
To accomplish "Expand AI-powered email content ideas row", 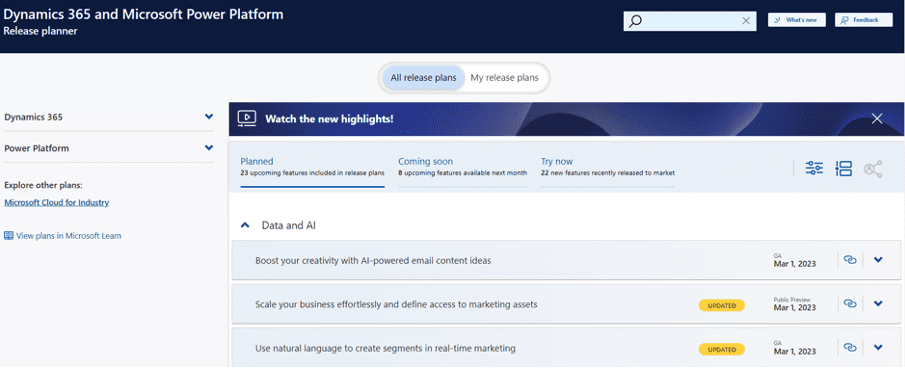I will (x=878, y=260).
